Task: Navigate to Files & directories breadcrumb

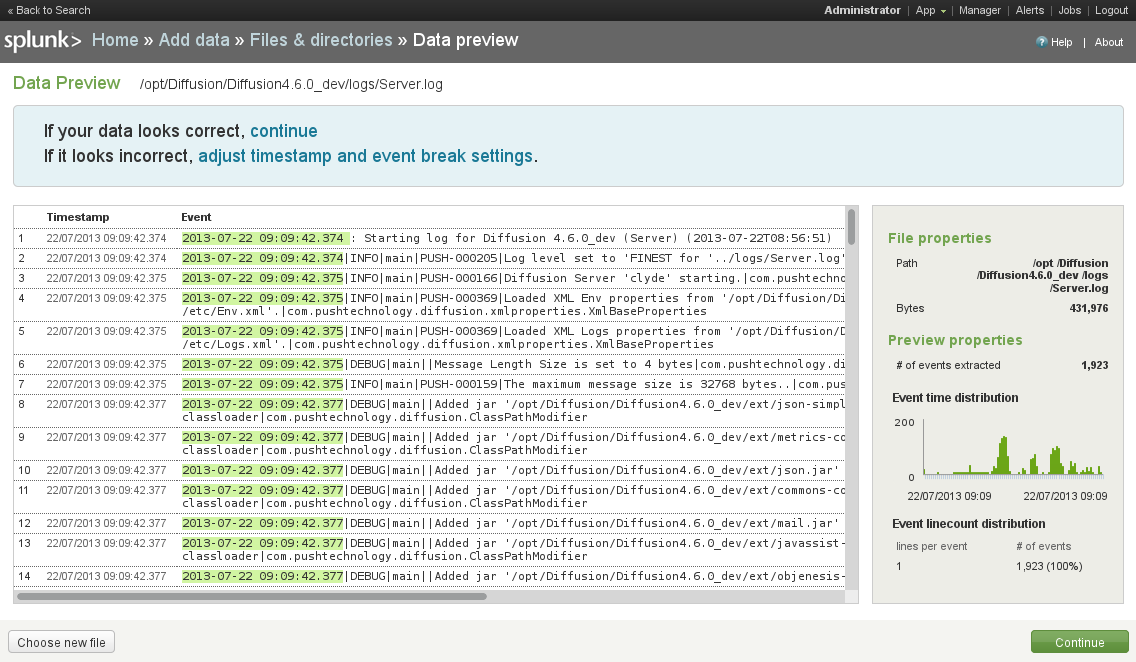Action: click(321, 40)
